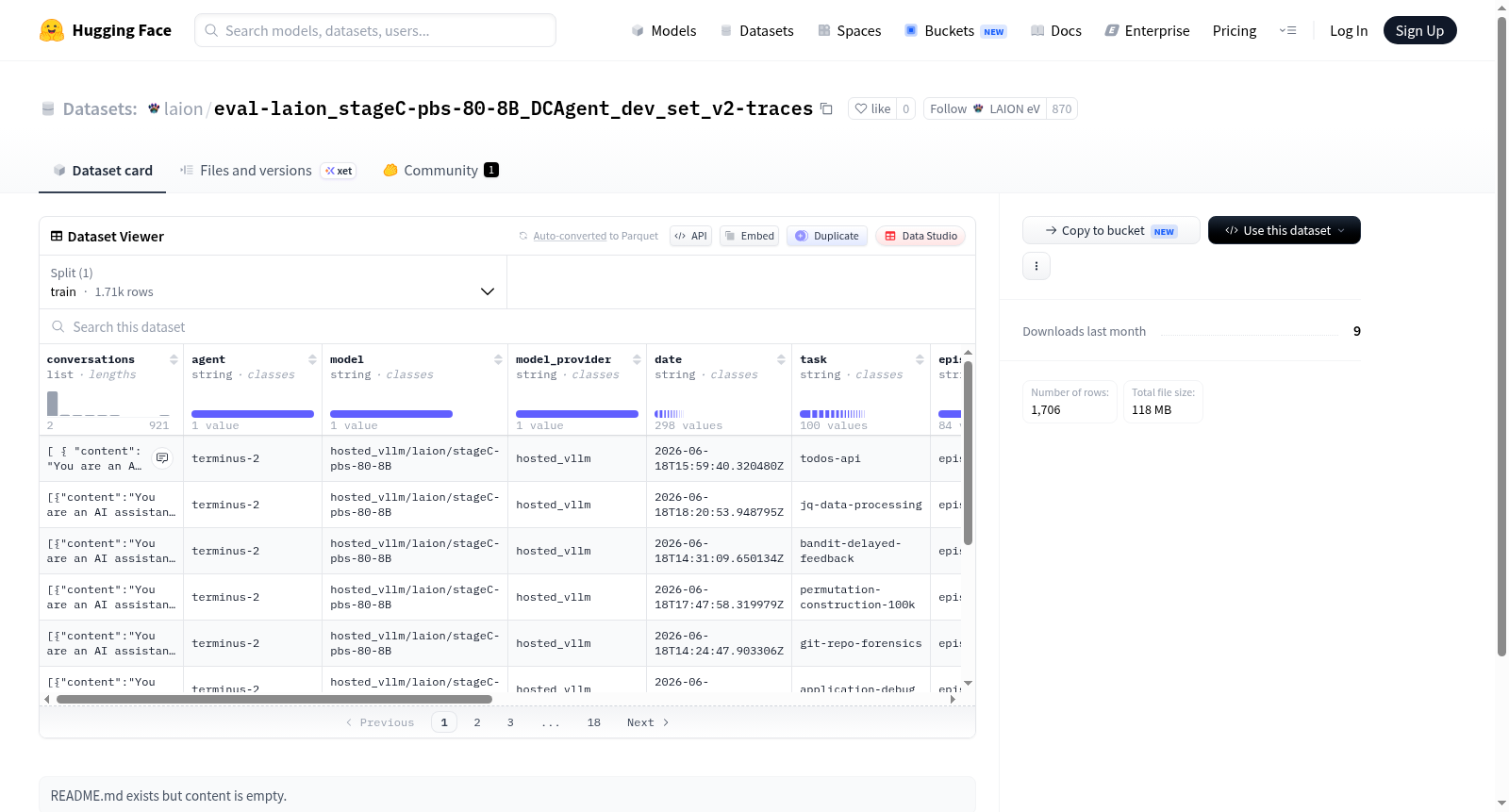Go to the Datasets breadcrumb label
This screenshot has width=1509, height=812.
tap(100, 109)
